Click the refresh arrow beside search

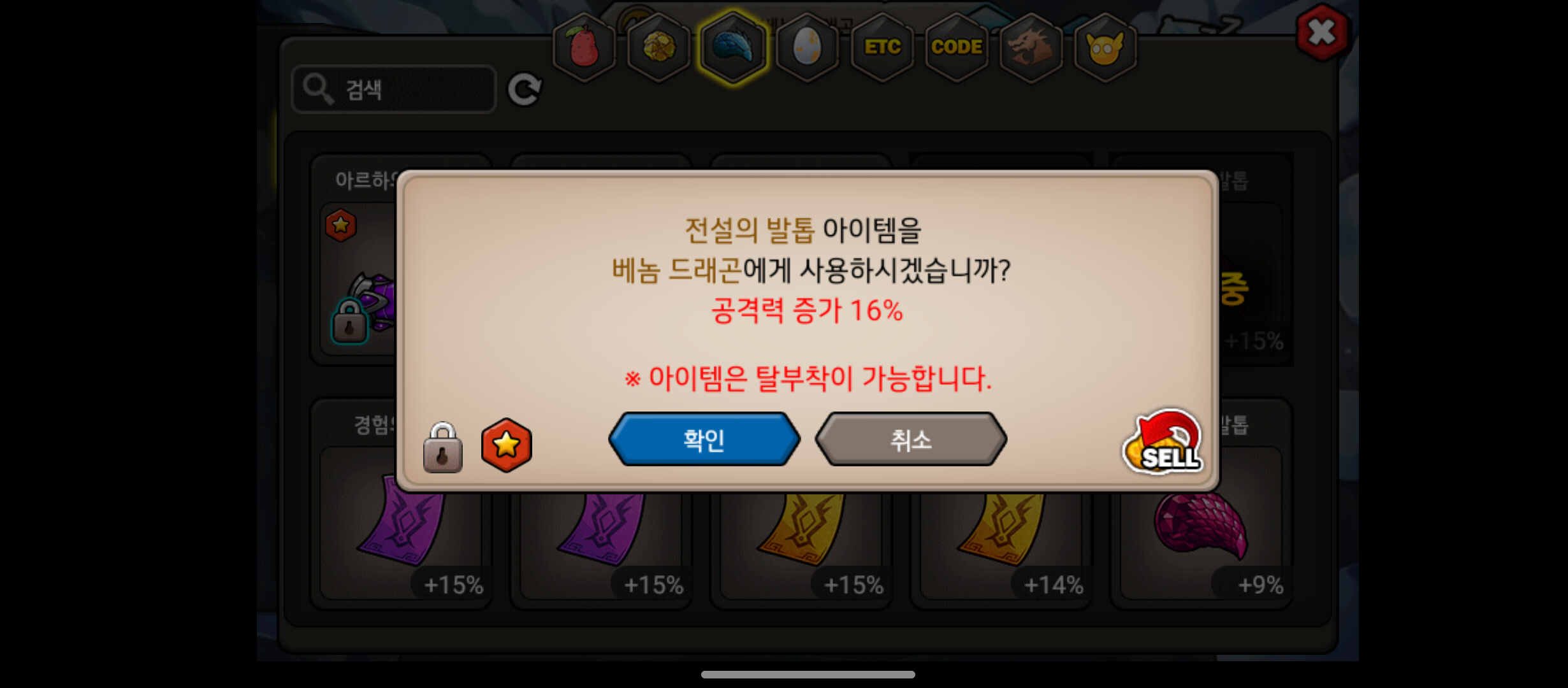pos(525,89)
